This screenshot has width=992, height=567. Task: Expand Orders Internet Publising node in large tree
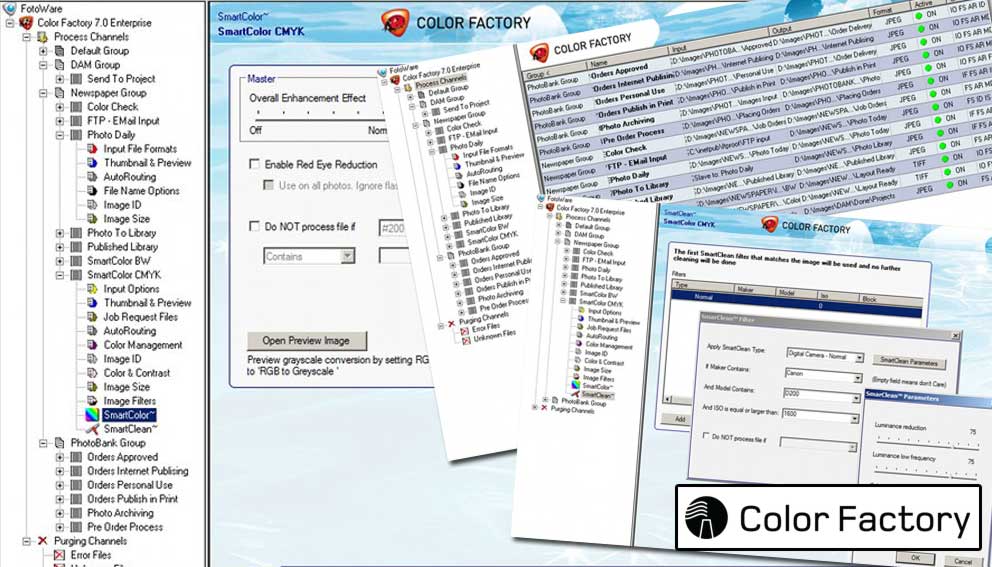coord(59,471)
